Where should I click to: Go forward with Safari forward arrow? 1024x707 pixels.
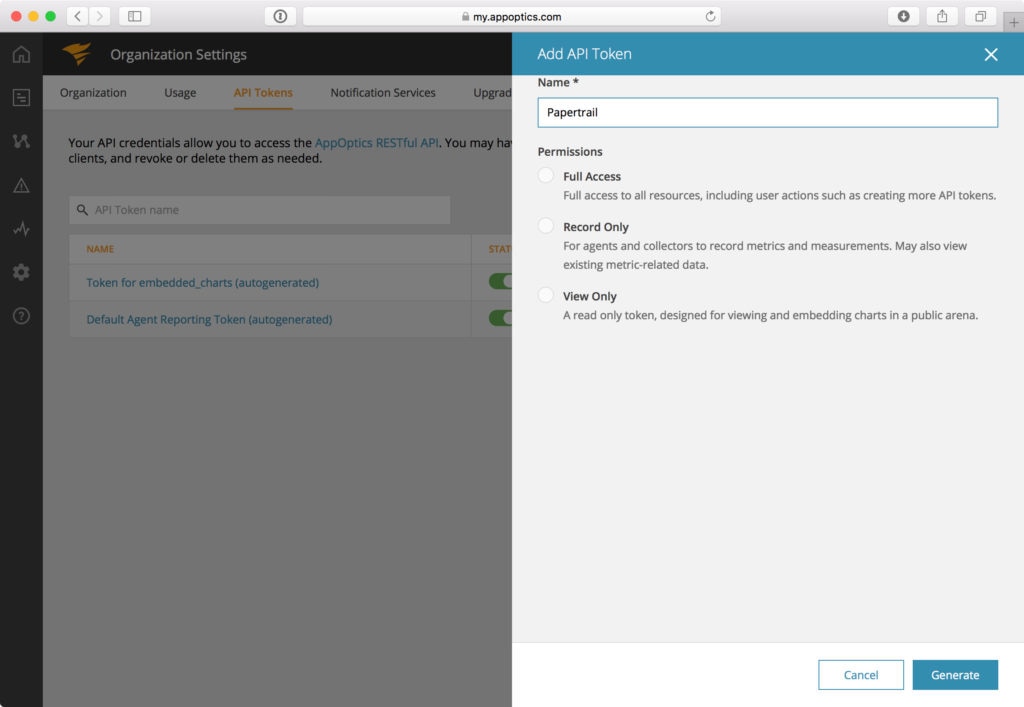click(99, 16)
